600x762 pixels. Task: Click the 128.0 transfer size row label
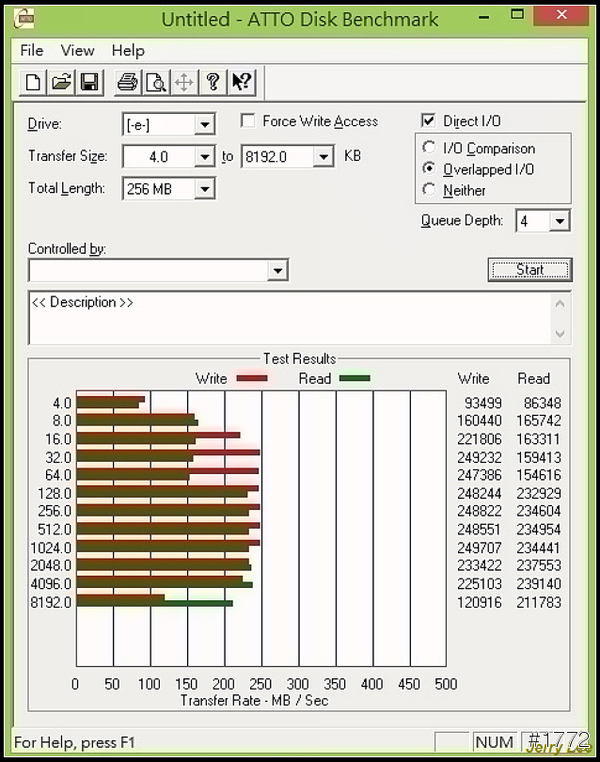tap(54, 493)
